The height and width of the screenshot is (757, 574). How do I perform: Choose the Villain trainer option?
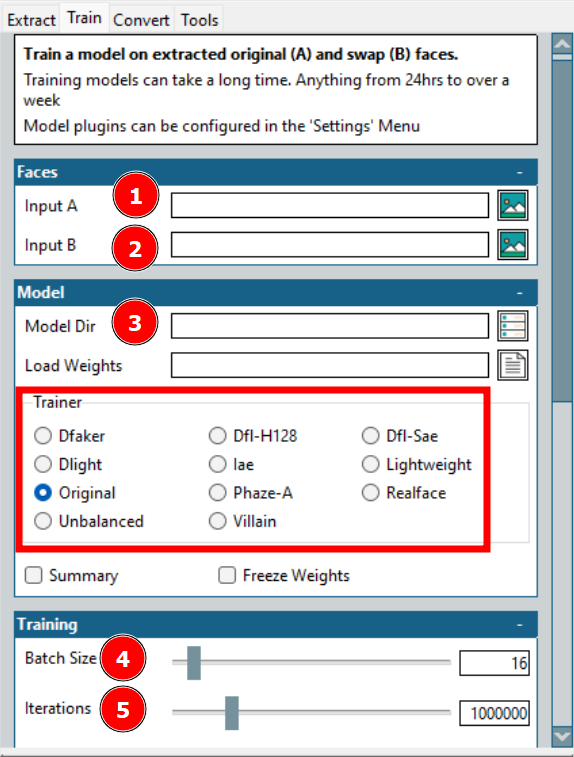click(217, 521)
